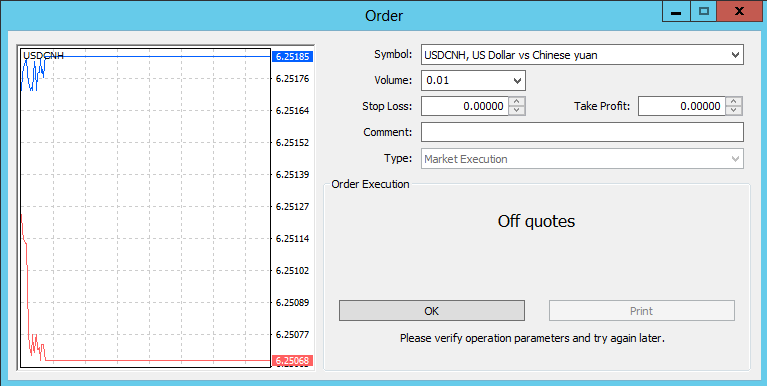Viewport: 767px width, 386px height.
Task: Click the disabled Type dropdown
Action: 582,159
